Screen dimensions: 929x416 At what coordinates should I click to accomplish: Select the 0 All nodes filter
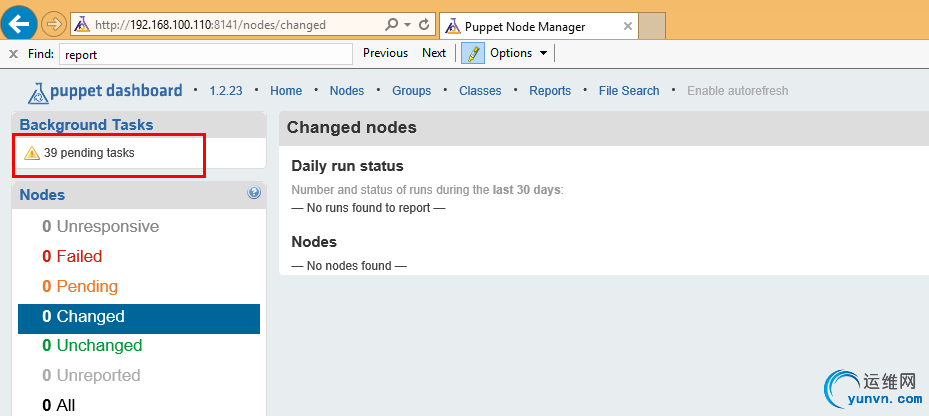tap(59, 405)
